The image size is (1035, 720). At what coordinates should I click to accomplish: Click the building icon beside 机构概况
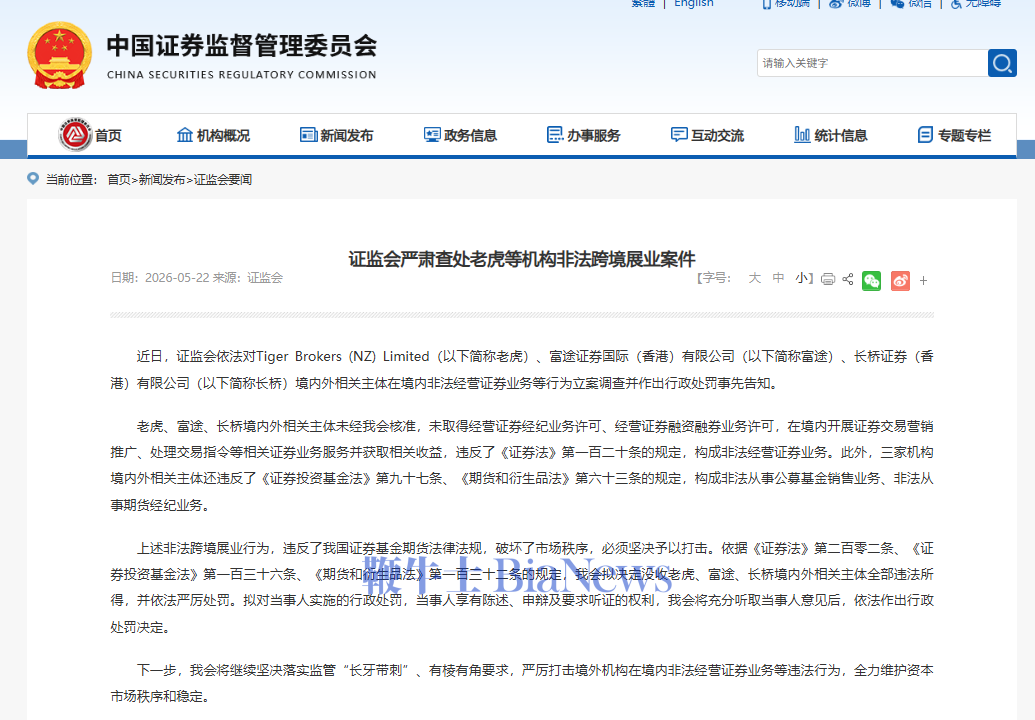[185, 135]
